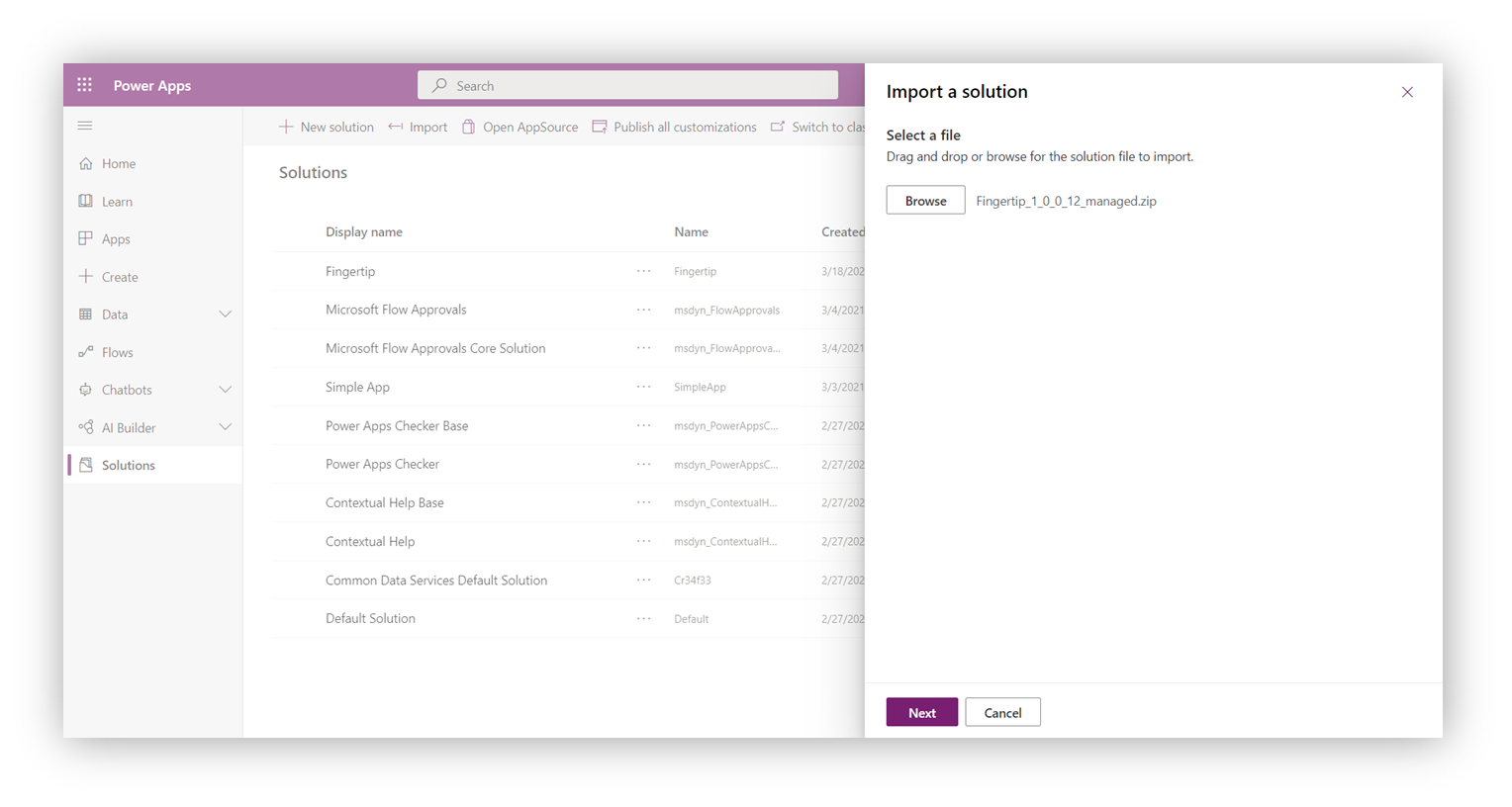Click the Create plus icon in sidebar

86,276
